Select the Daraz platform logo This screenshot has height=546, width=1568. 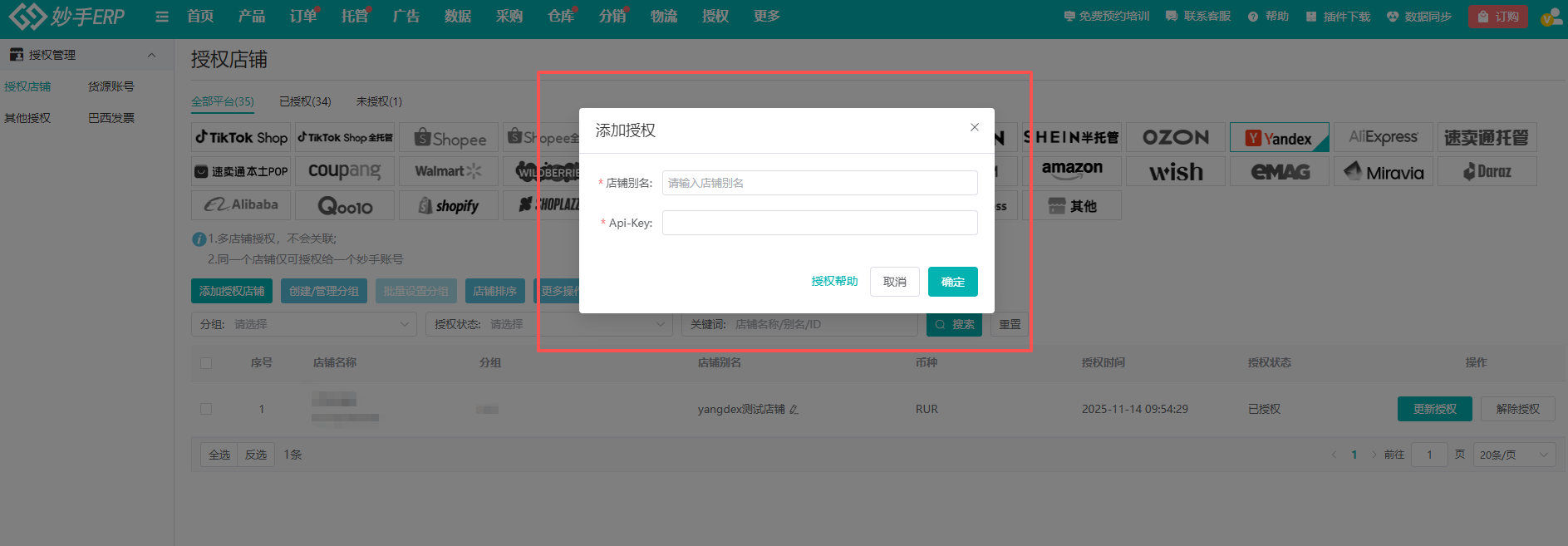point(1487,171)
